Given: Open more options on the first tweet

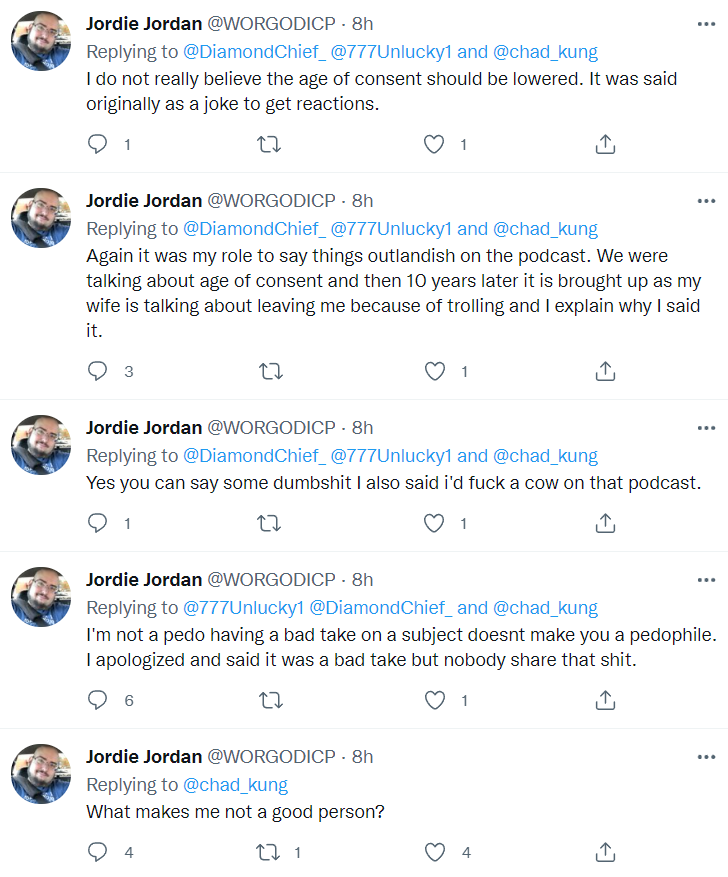Looking at the screenshot, I should click(x=706, y=24).
